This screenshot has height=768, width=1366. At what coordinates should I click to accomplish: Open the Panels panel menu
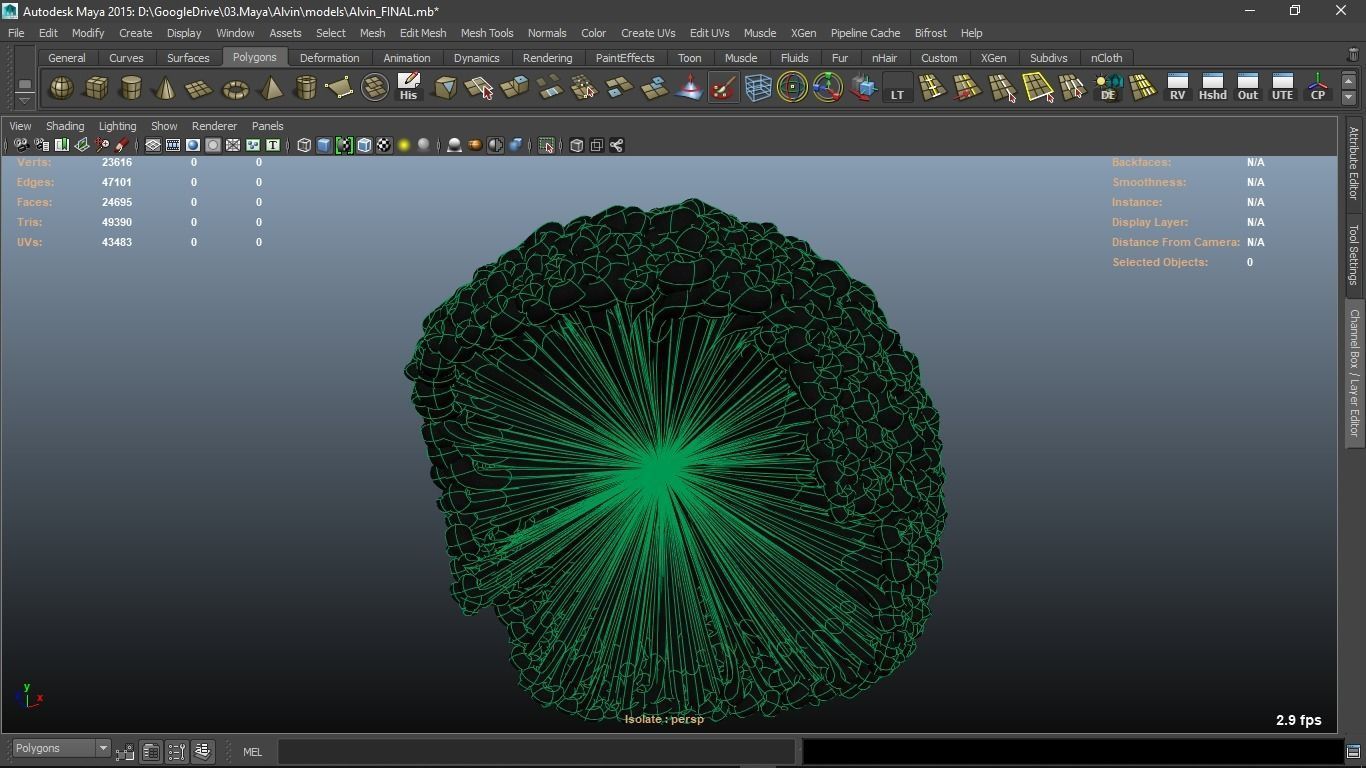[x=267, y=126]
